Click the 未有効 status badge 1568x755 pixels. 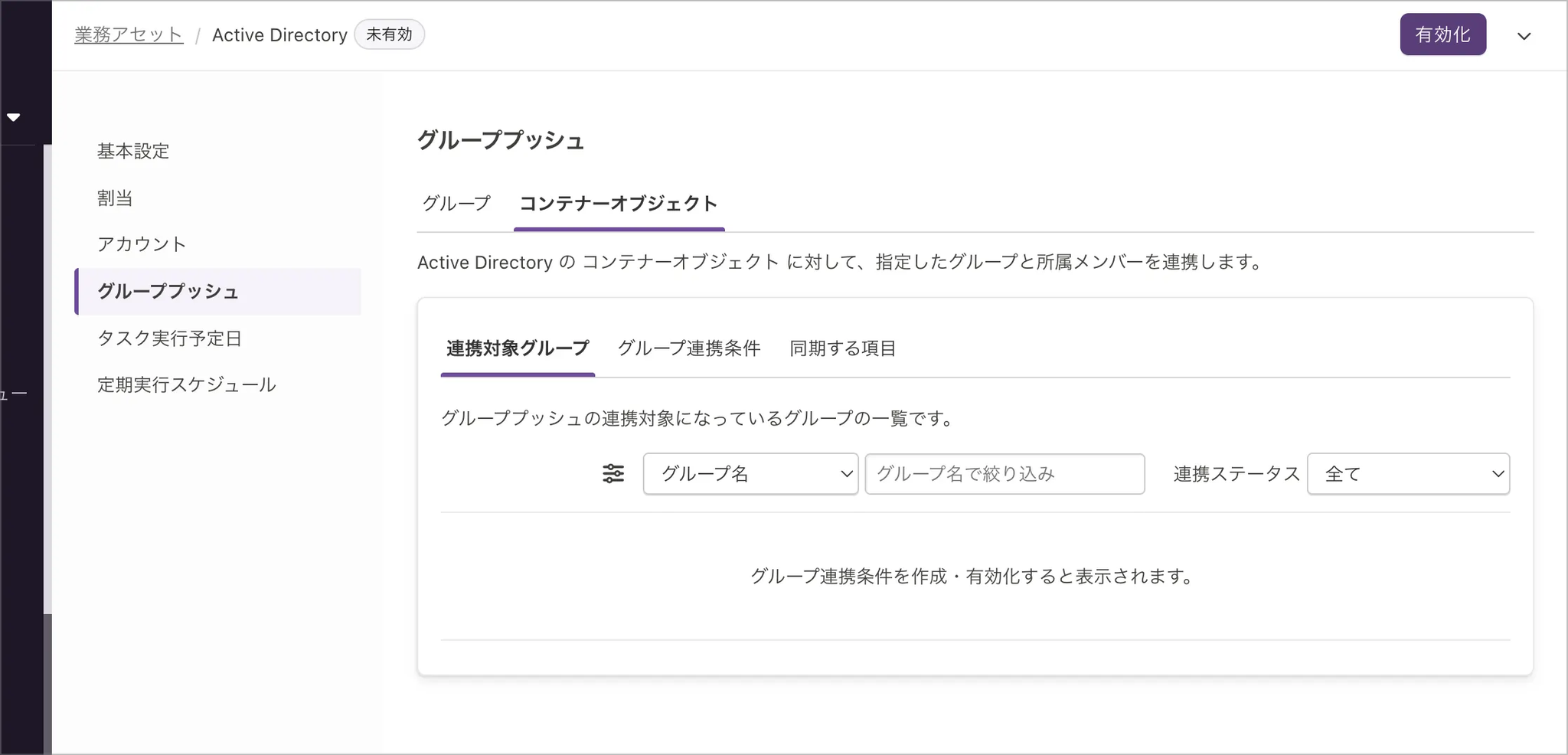point(389,35)
